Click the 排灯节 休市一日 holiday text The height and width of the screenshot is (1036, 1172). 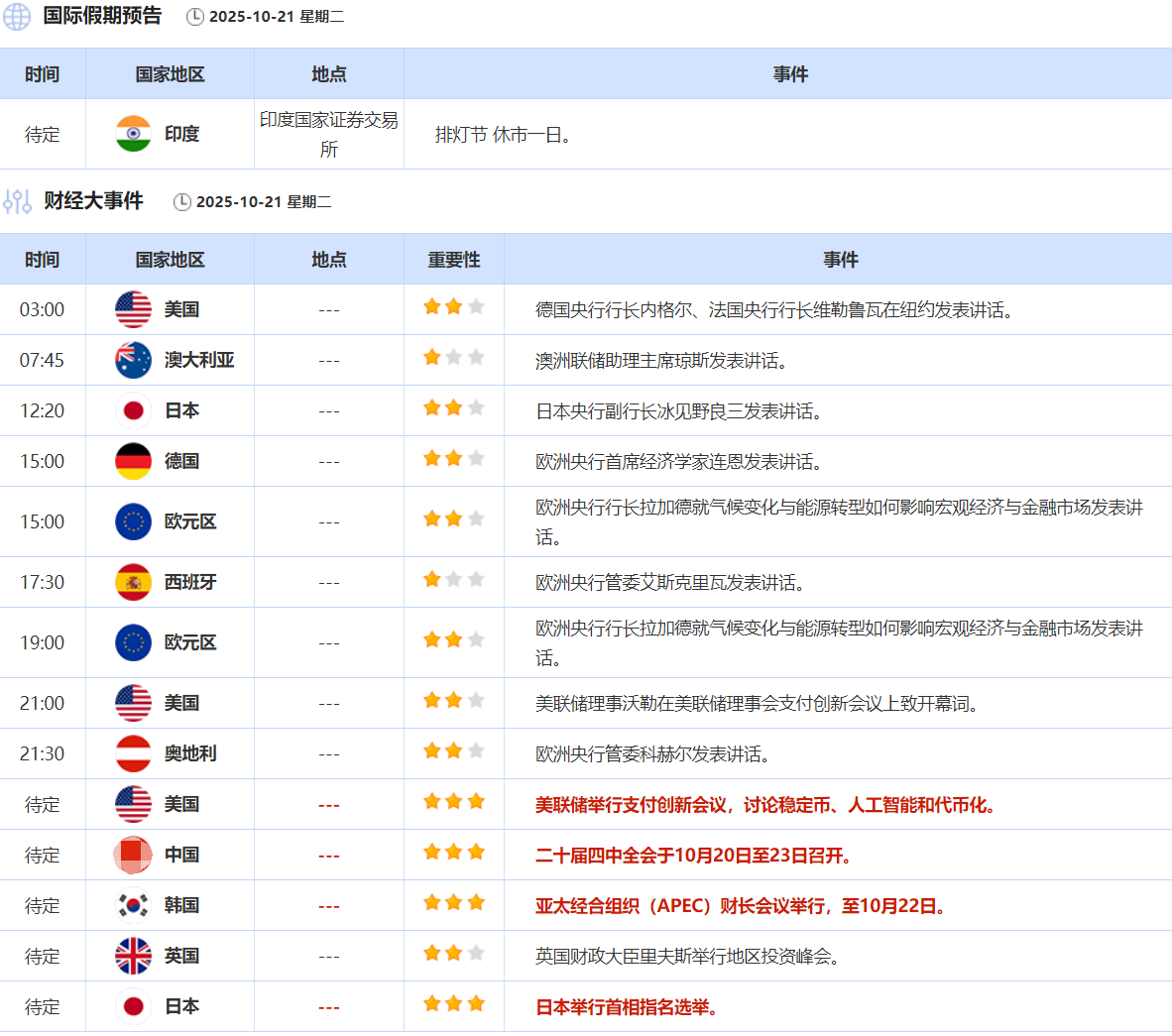503,135
